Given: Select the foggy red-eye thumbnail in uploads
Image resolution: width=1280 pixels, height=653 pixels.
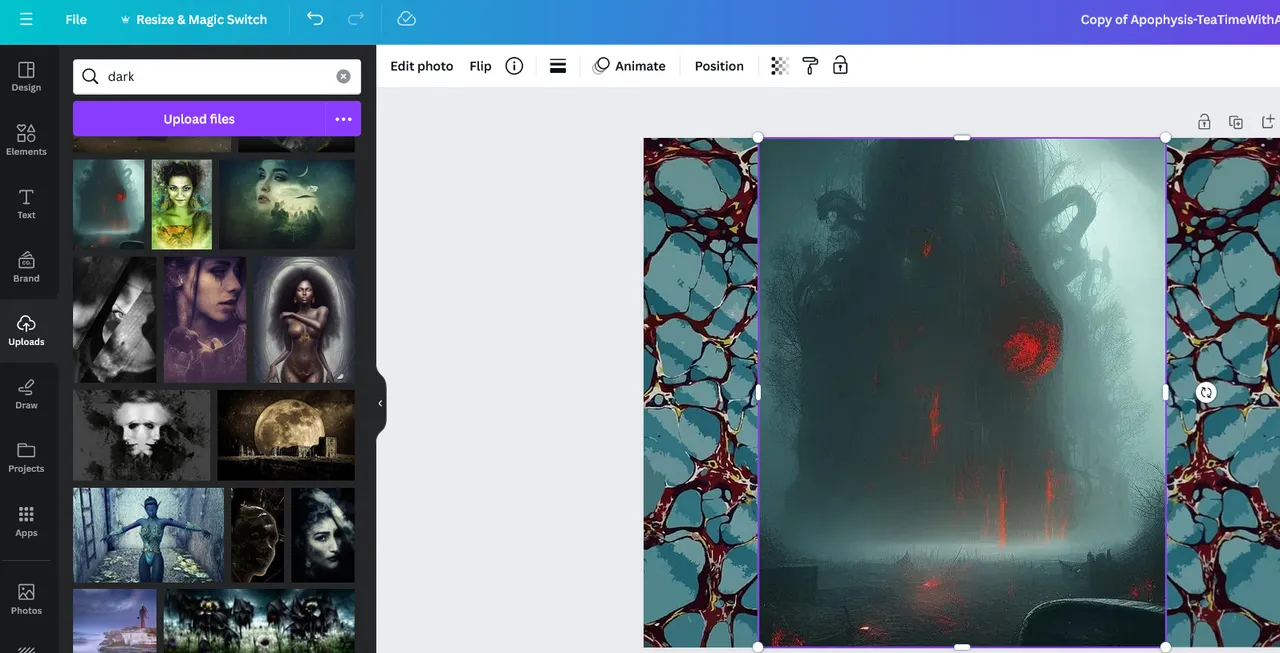Looking at the screenshot, I should (x=109, y=204).
